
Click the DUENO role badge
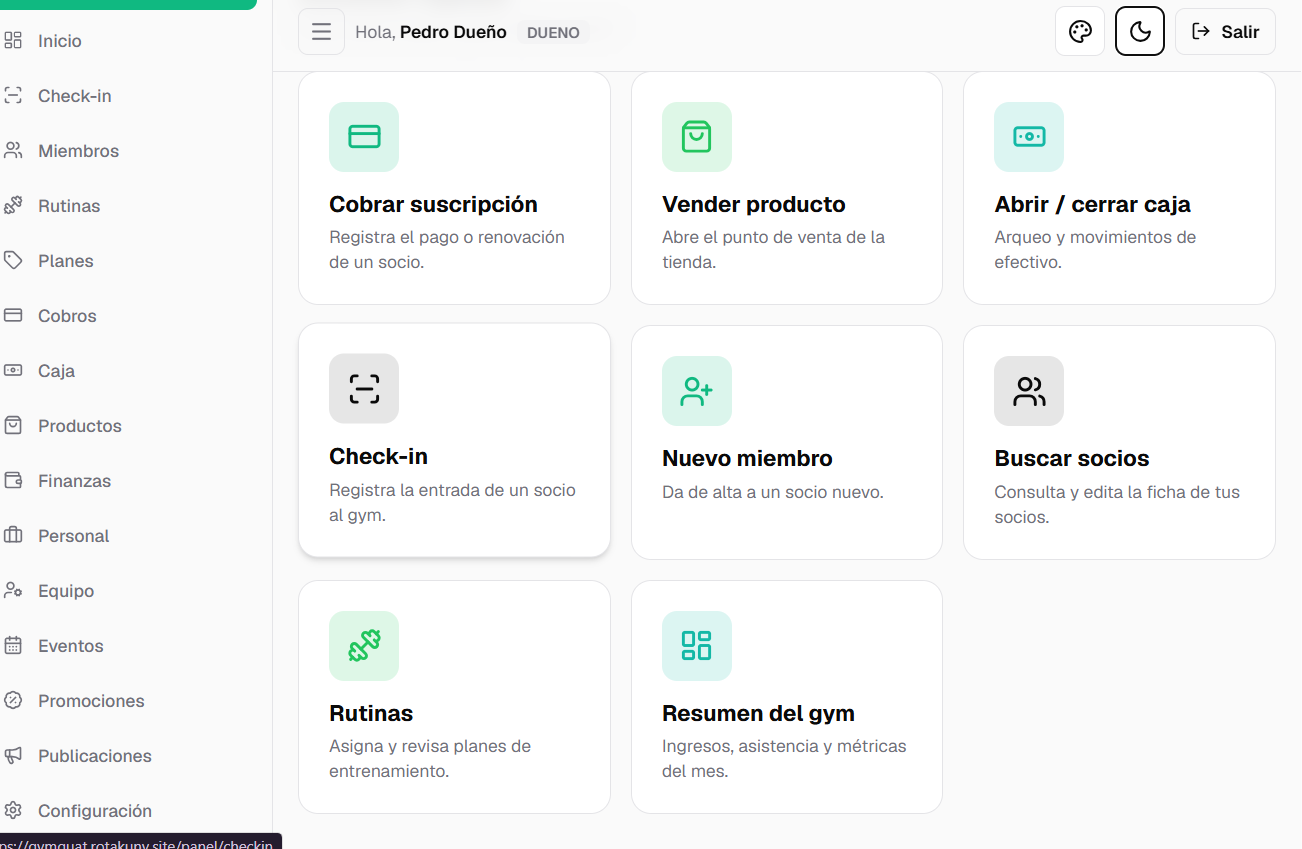[553, 32]
